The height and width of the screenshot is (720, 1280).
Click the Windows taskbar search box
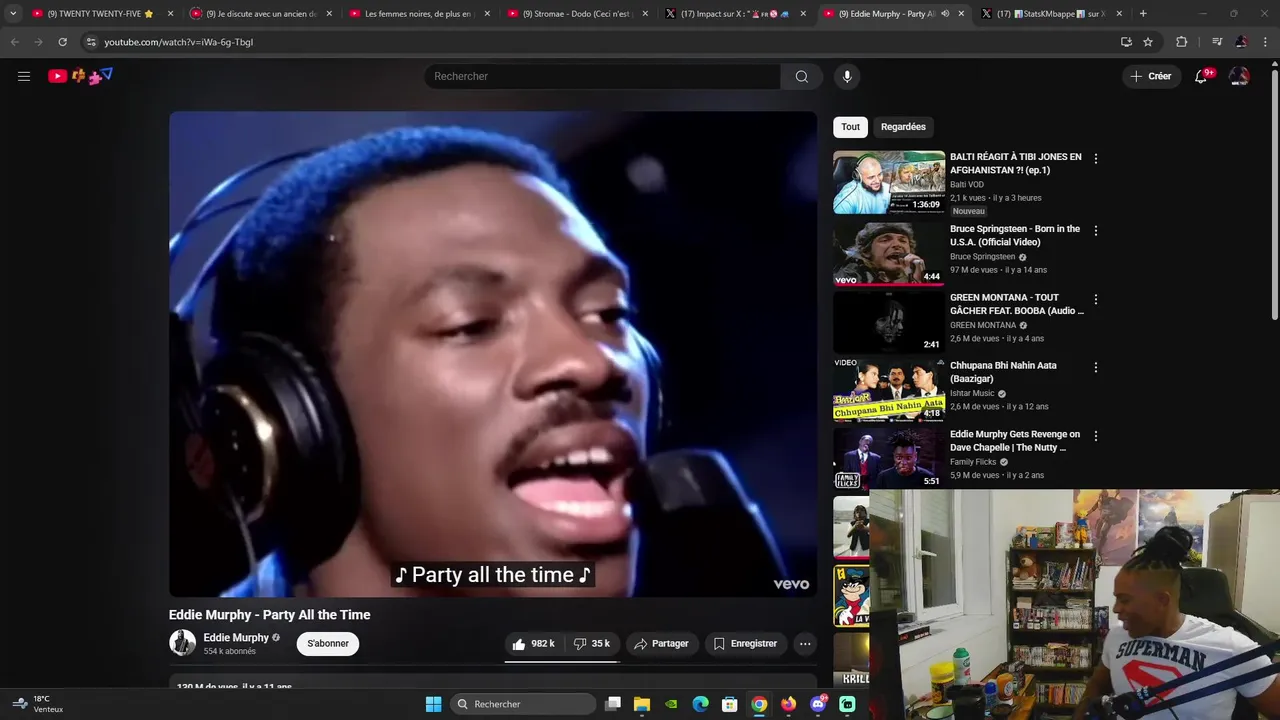click(x=523, y=704)
